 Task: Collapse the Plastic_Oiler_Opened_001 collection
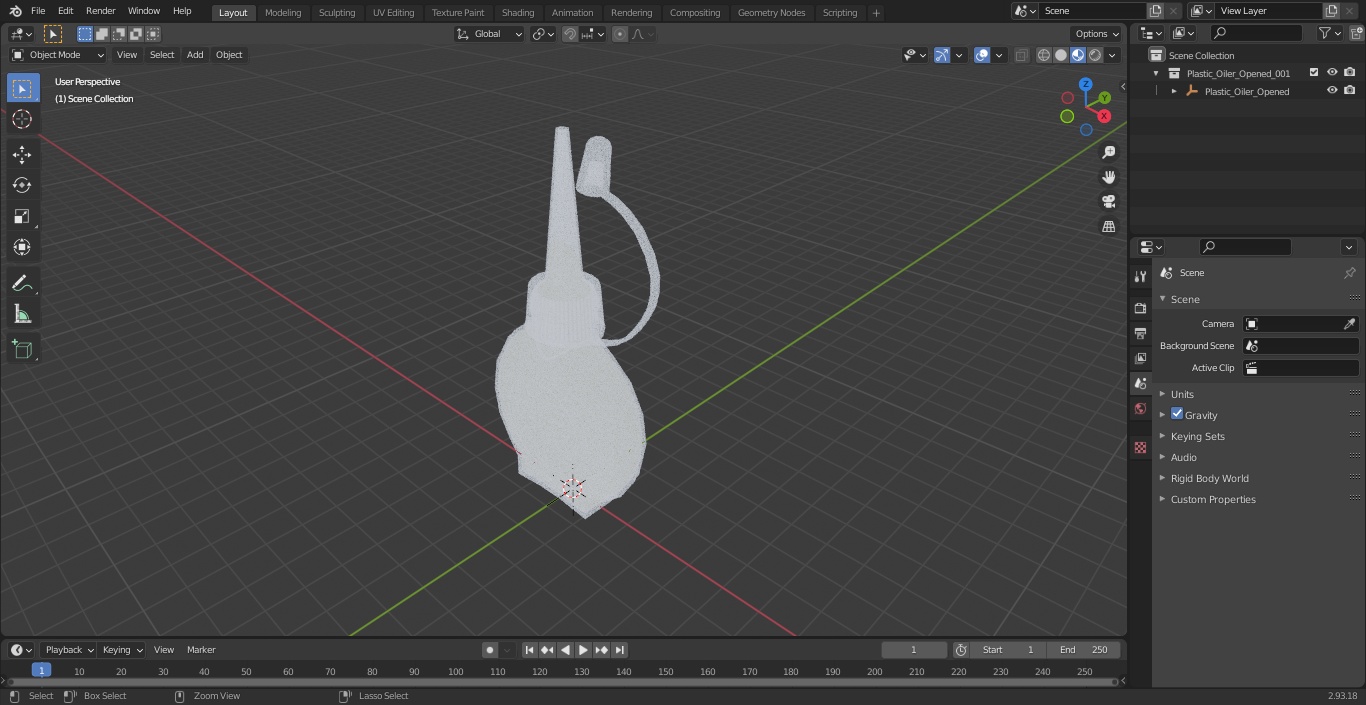(1156, 73)
